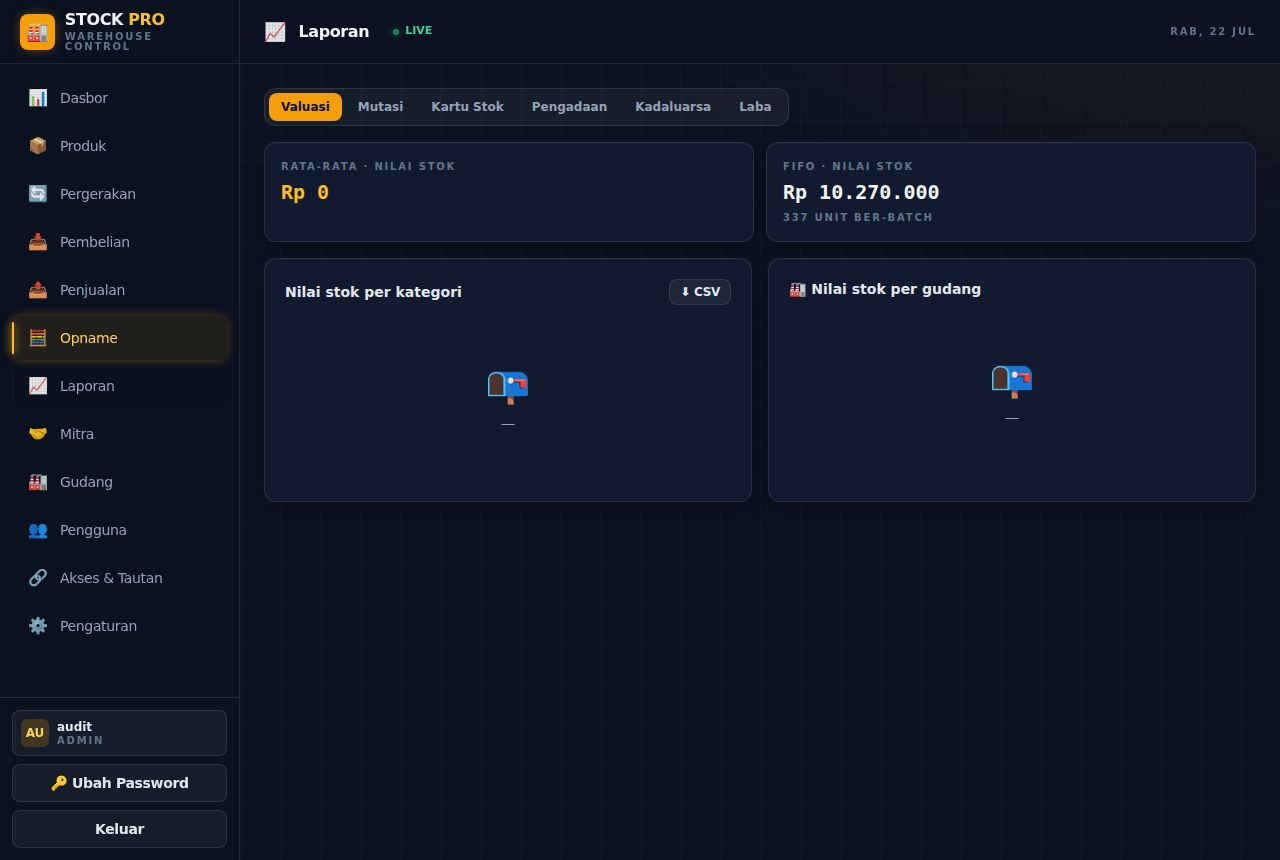Click the Pembelian inbox tray icon
The width and height of the screenshot is (1280, 860).
[38, 242]
